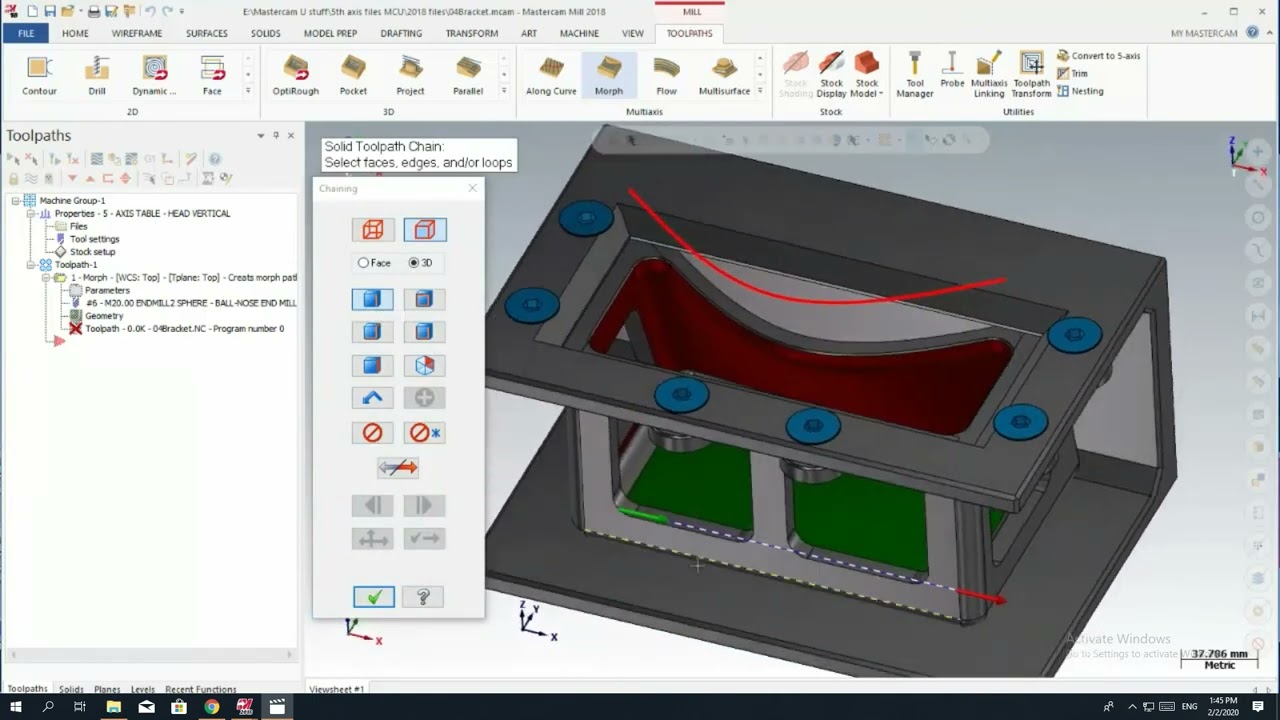Choose the Drill toolpath

(97, 75)
